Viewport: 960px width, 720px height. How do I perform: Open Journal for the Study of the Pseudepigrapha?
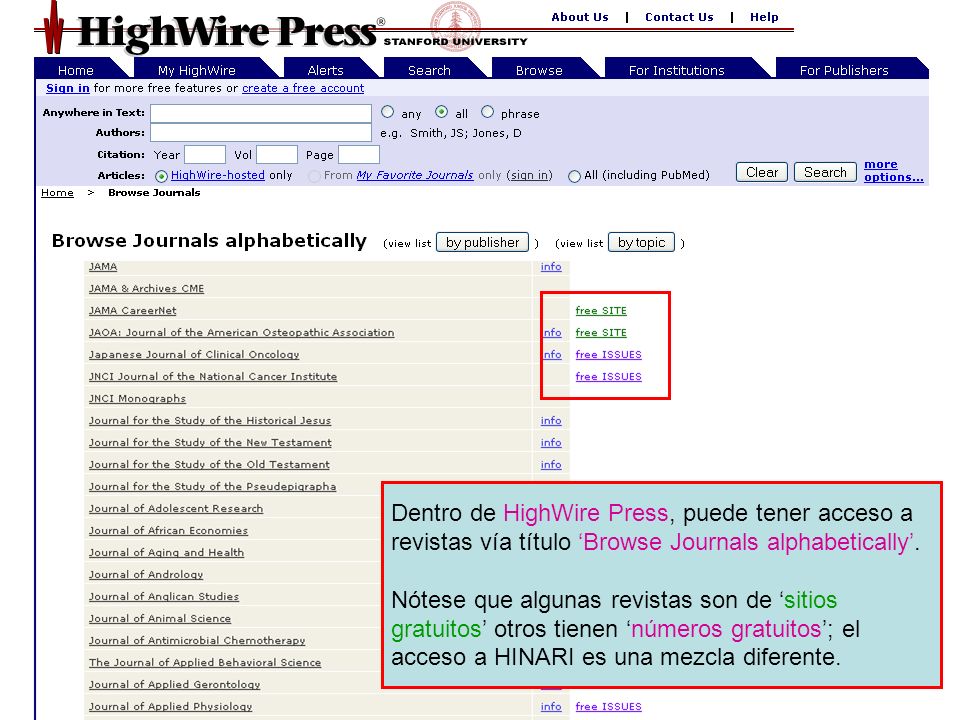[x=212, y=487]
